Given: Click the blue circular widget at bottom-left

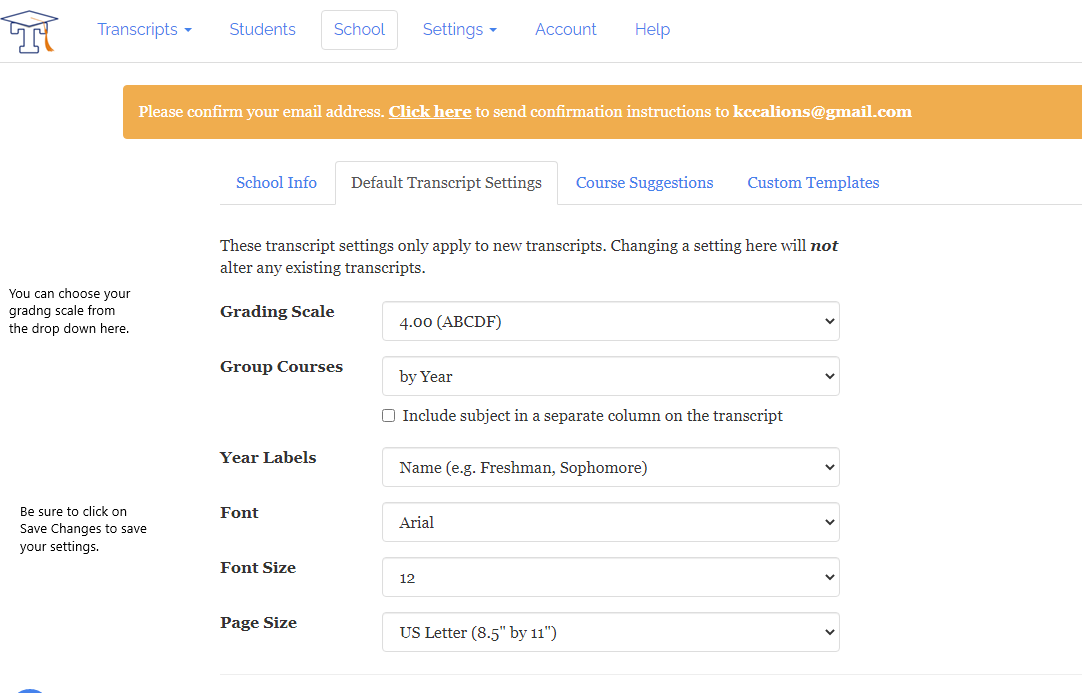Looking at the screenshot, I should pyautogui.click(x=31, y=690).
